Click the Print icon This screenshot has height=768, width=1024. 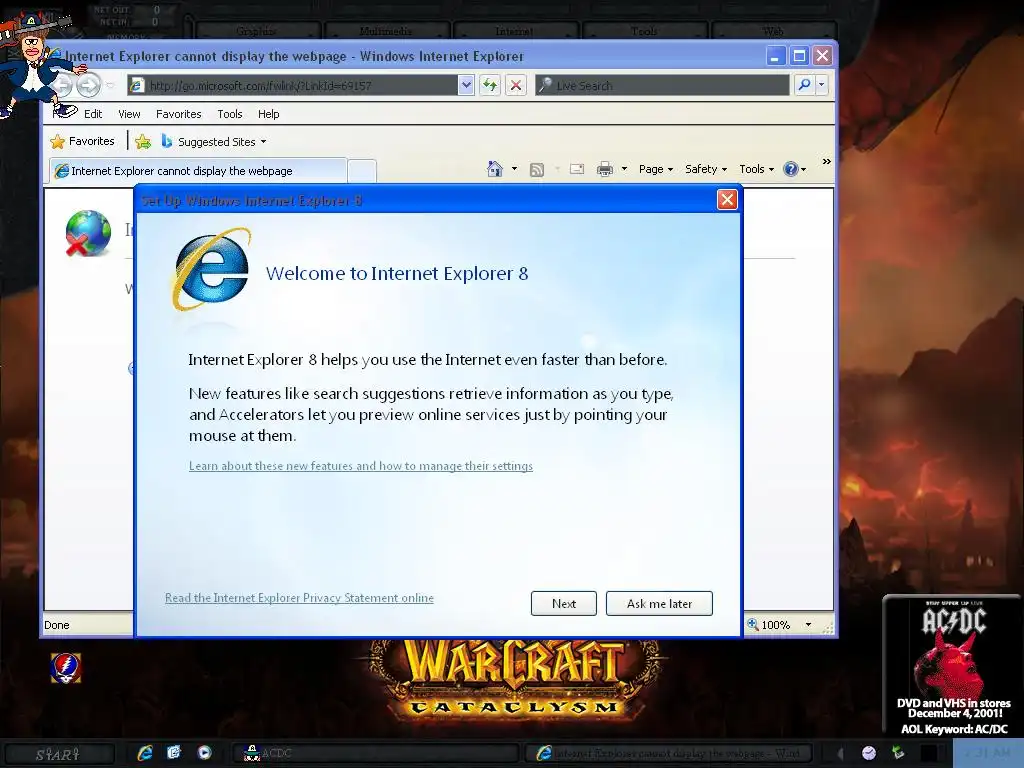click(x=605, y=169)
